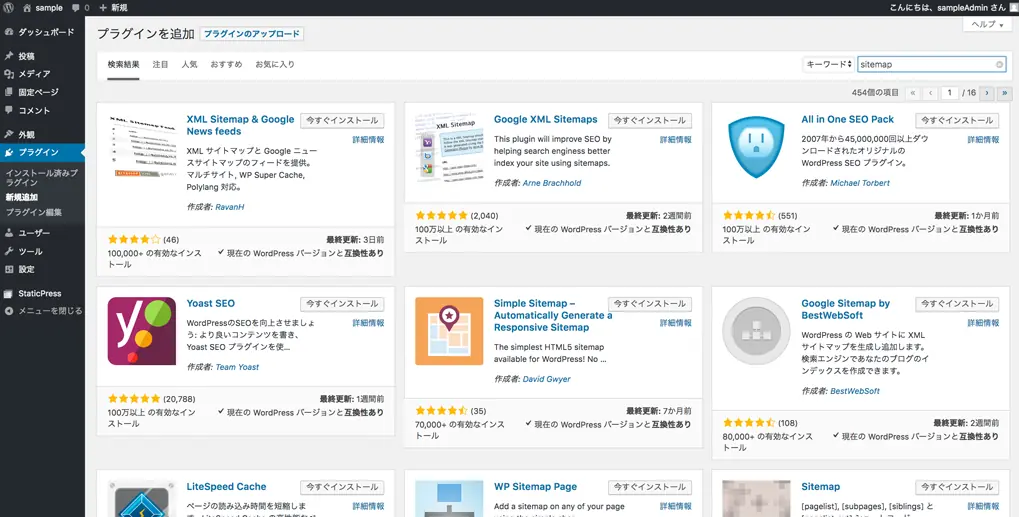Click the All in One SEO shield icon

point(756,147)
